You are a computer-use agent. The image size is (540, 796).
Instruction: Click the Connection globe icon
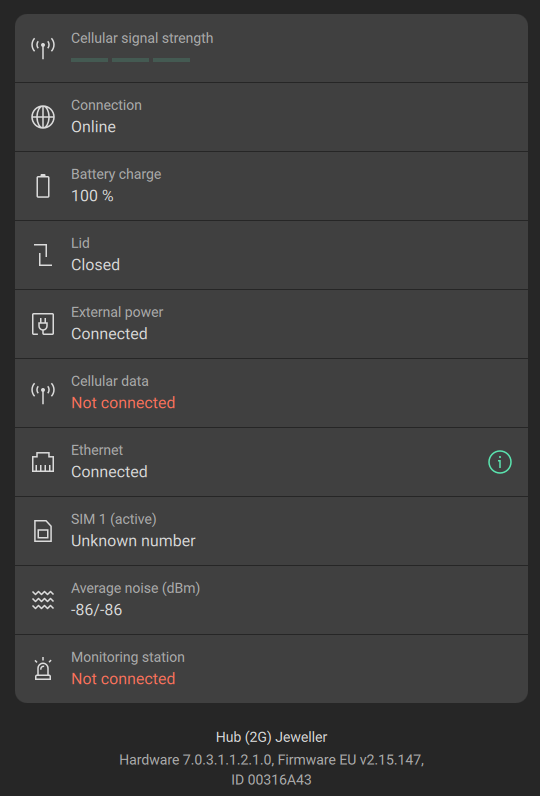[x=43, y=117]
